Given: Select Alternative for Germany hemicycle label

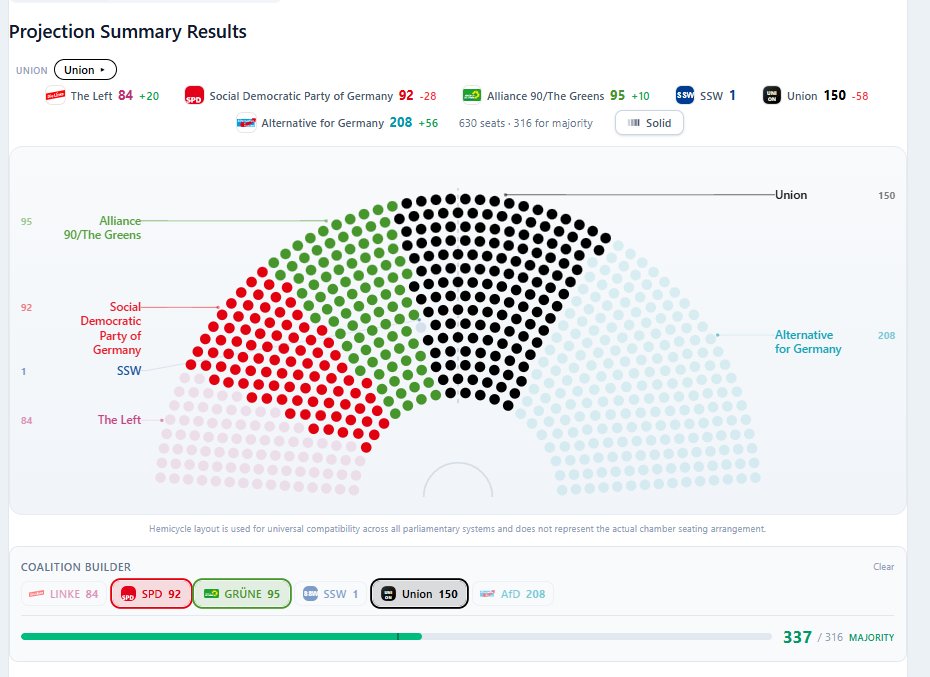Looking at the screenshot, I should (808, 342).
